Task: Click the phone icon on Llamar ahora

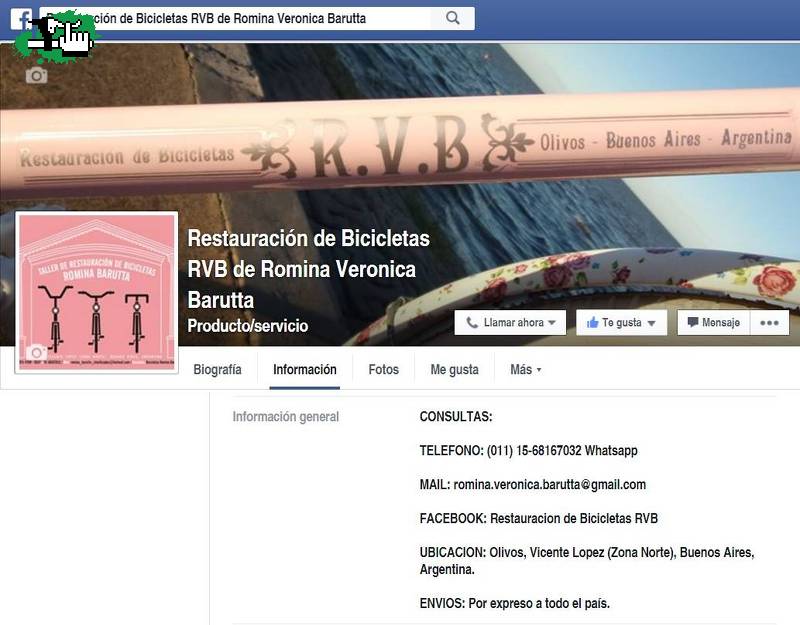Action: coord(472,322)
